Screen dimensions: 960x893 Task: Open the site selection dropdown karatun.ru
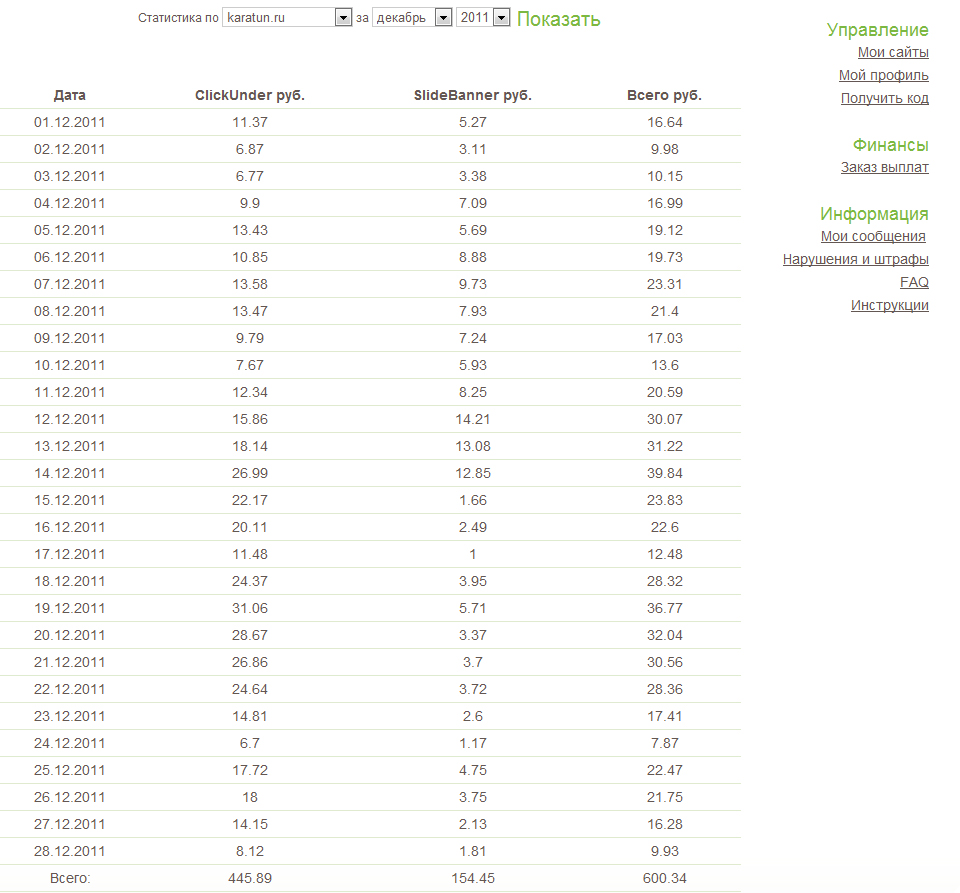pos(287,18)
